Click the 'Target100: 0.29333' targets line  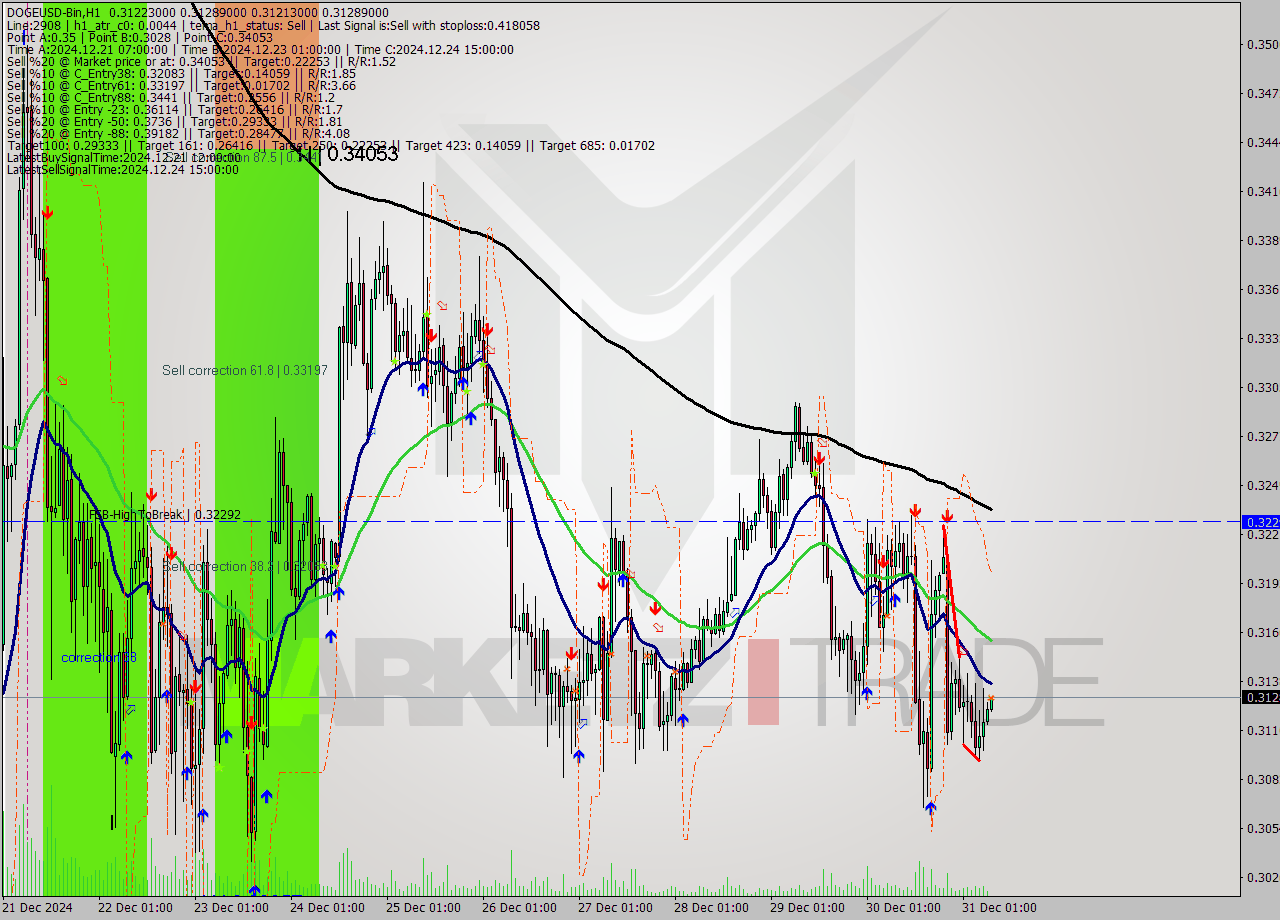[x=330, y=145]
